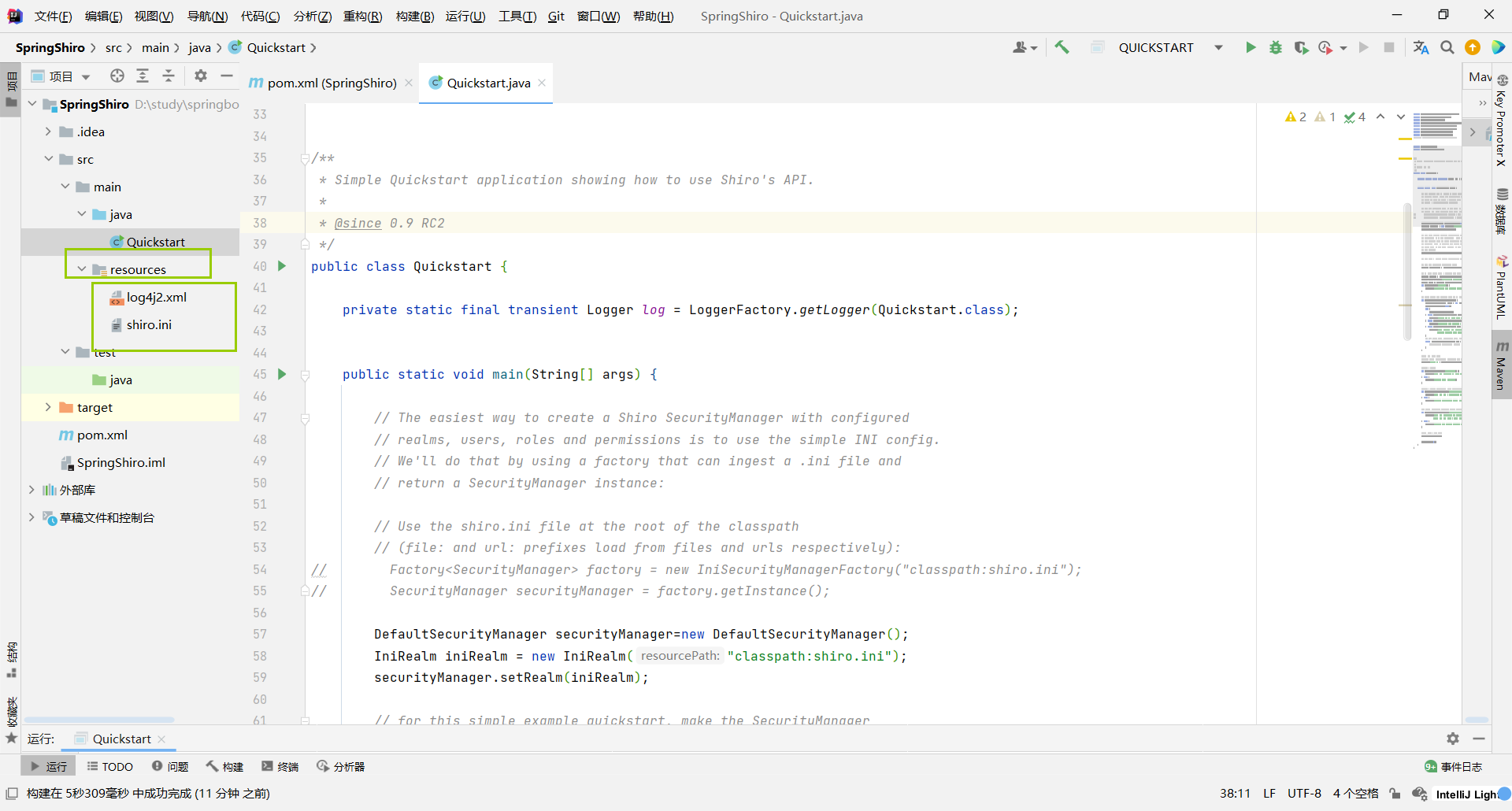This screenshot has width=1512, height=811.
Task: Run with coverage shield icon
Action: click(1301, 47)
